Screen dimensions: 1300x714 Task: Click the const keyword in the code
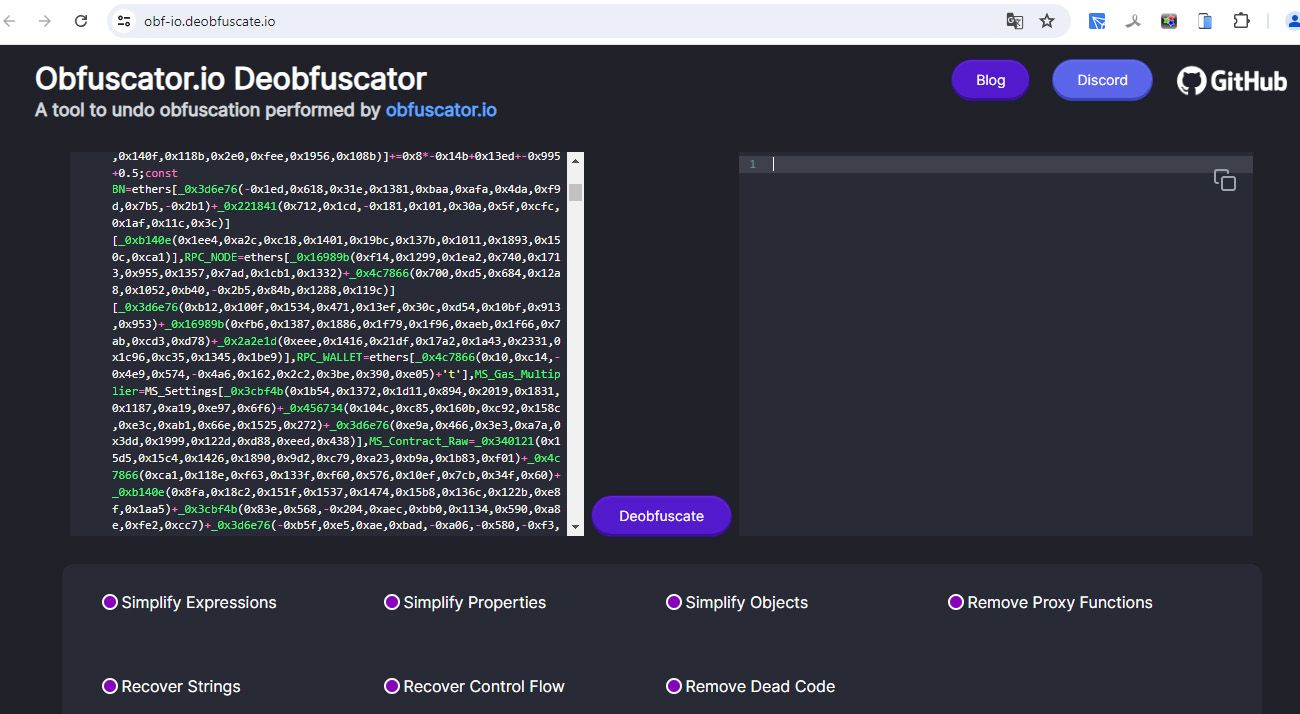click(161, 173)
